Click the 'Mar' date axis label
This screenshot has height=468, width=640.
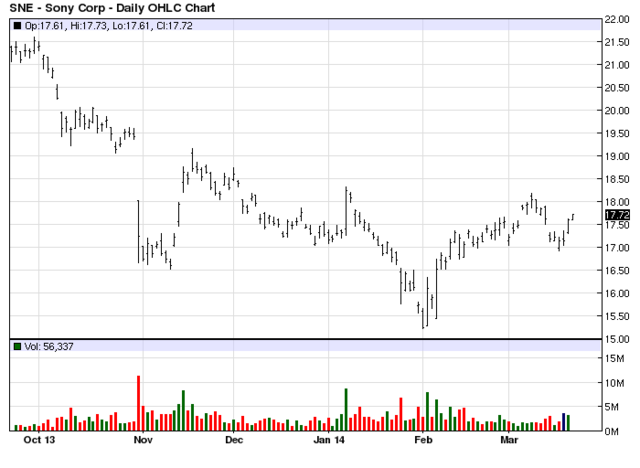pos(509,440)
